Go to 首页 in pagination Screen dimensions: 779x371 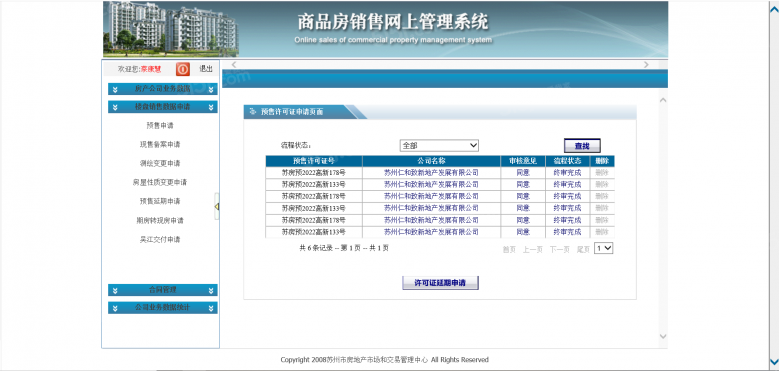(509, 250)
